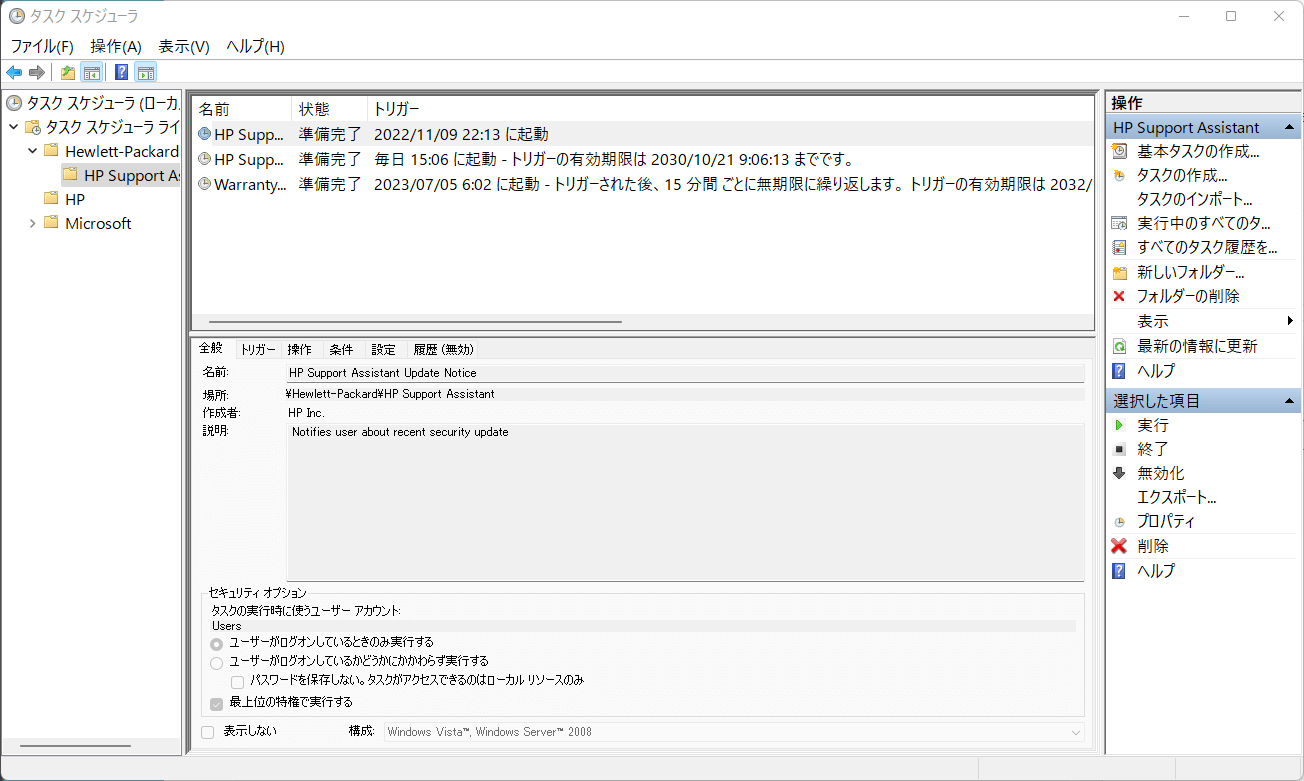This screenshot has width=1304, height=781.
Task: Toggle the 表示しない checkbox
Action: (x=208, y=732)
